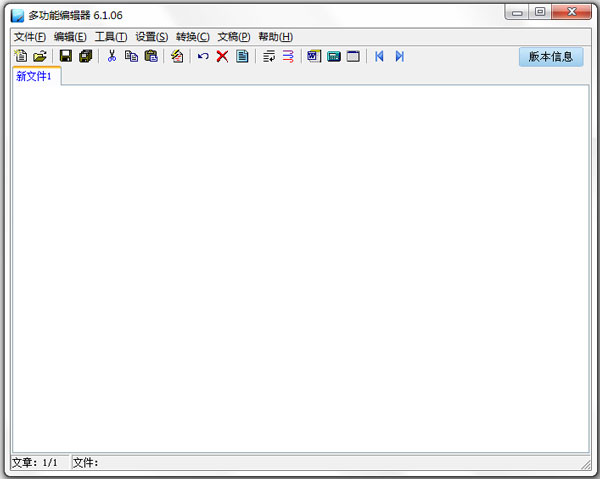
Task: Open the 设置(S) menu
Action: pos(152,37)
